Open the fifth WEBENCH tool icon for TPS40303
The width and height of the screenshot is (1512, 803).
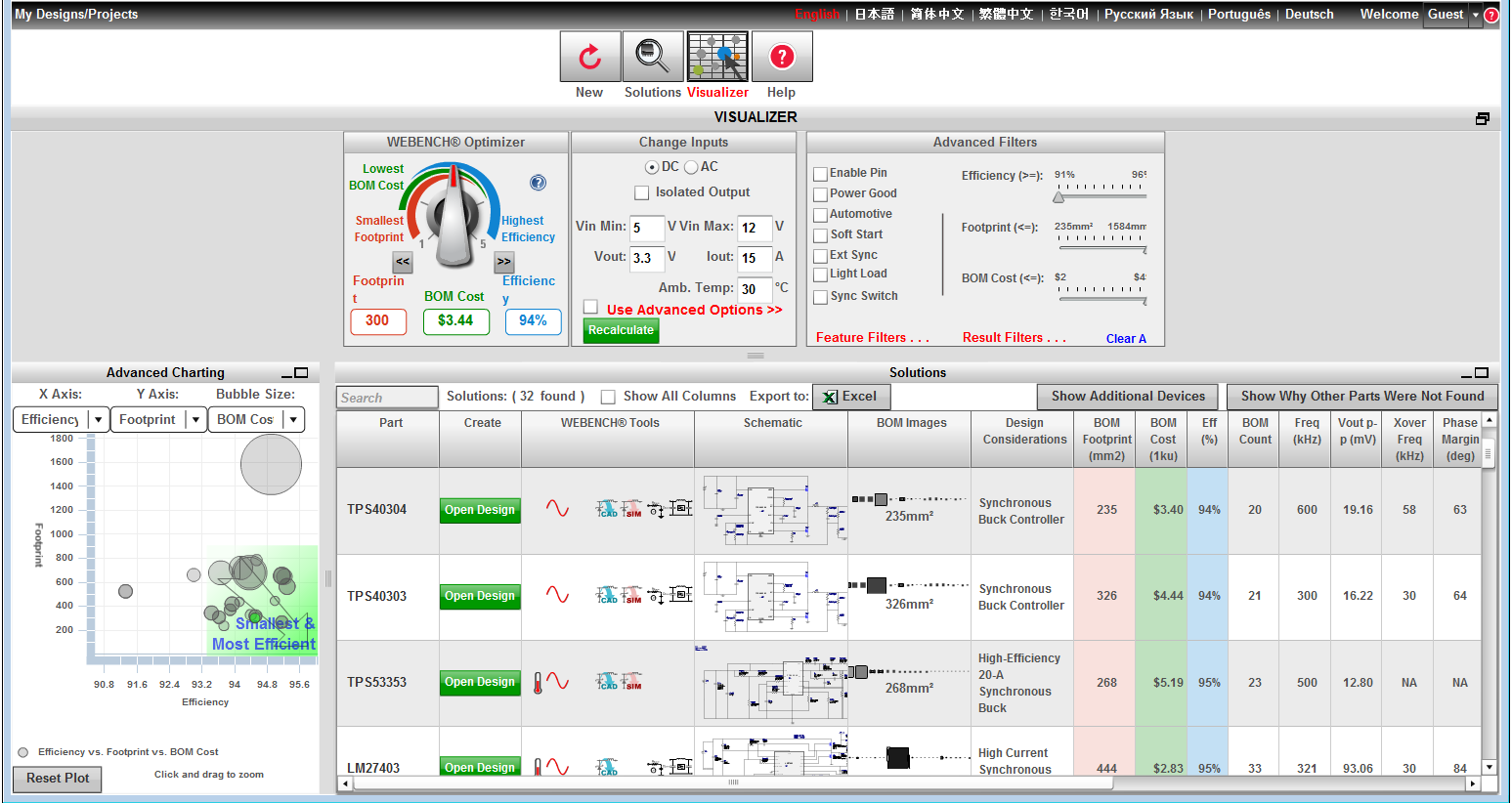tap(681, 594)
